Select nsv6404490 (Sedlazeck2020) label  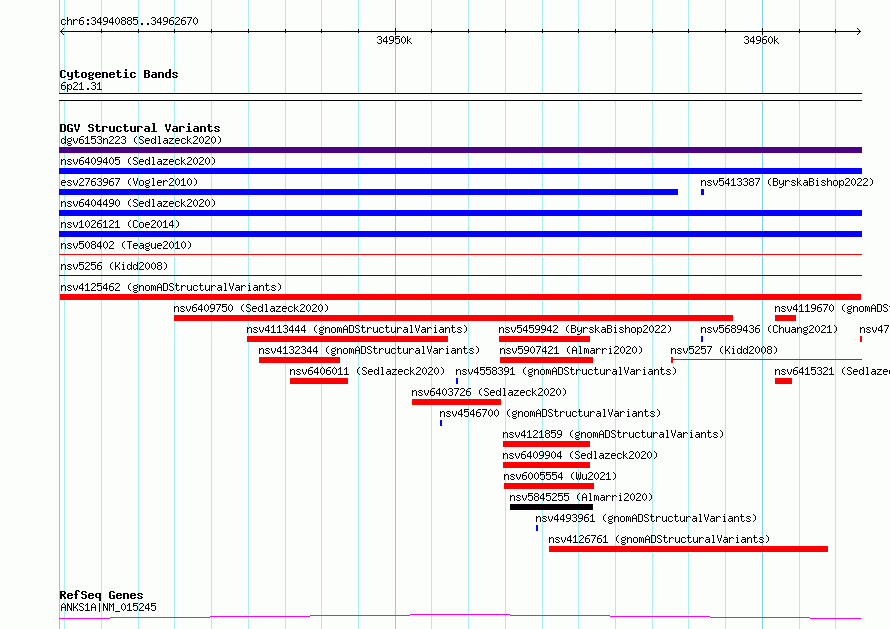[x=138, y=203]
